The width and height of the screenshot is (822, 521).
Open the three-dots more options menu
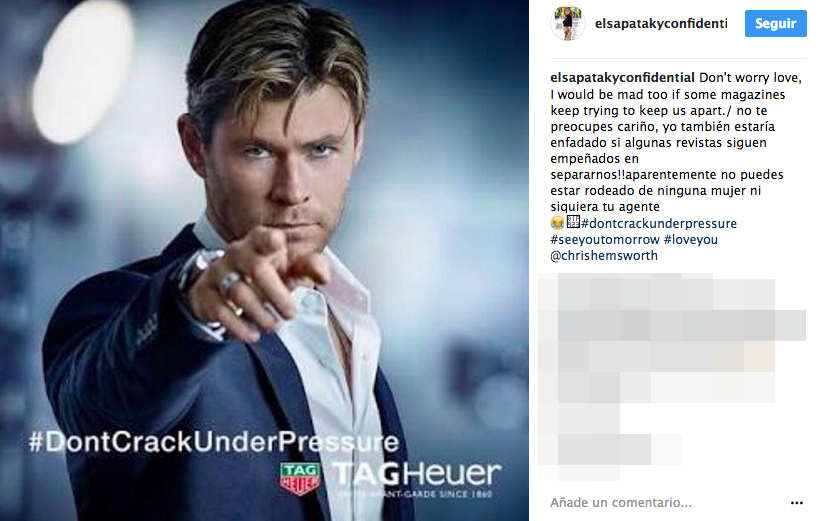point(796,503)
